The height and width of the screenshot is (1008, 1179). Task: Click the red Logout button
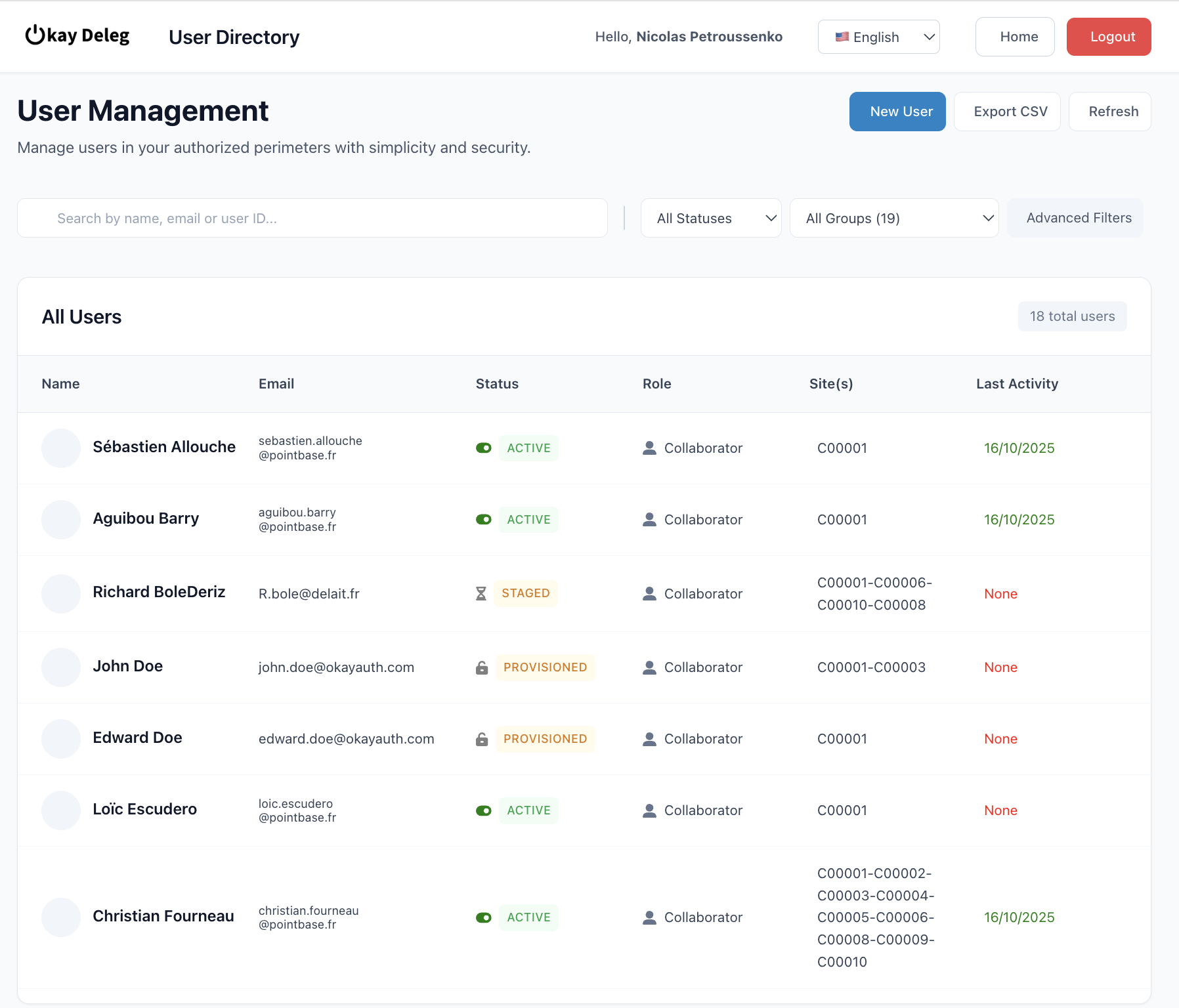click(1109, 37)
